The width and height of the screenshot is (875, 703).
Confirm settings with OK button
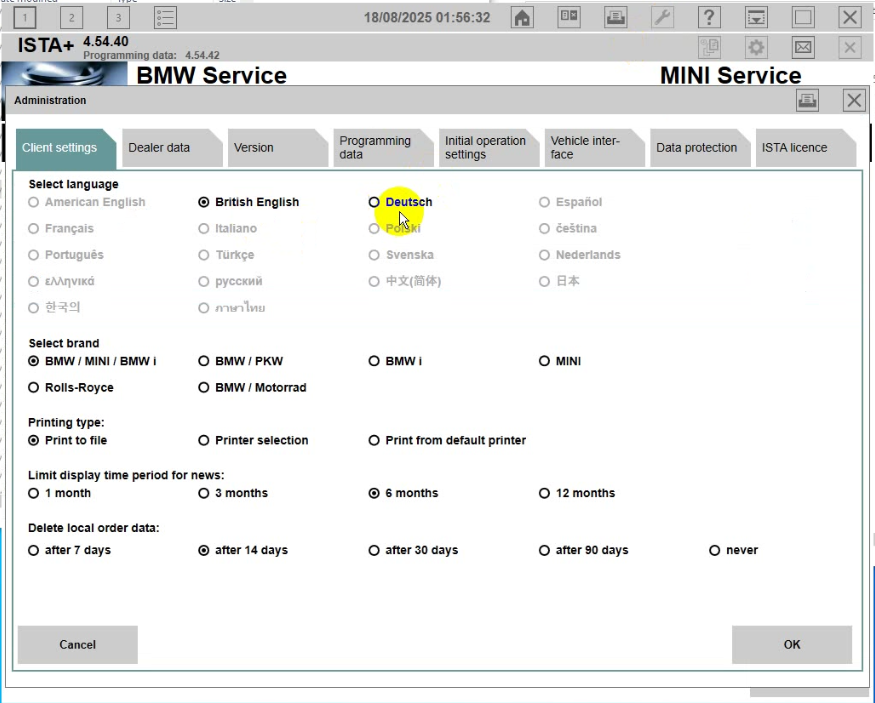pos(792,645)
